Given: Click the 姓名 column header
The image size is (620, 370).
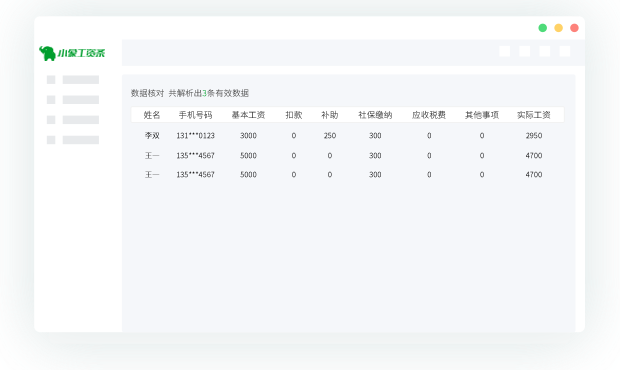Looking at the screenshot, I should (x=152, y=115).
